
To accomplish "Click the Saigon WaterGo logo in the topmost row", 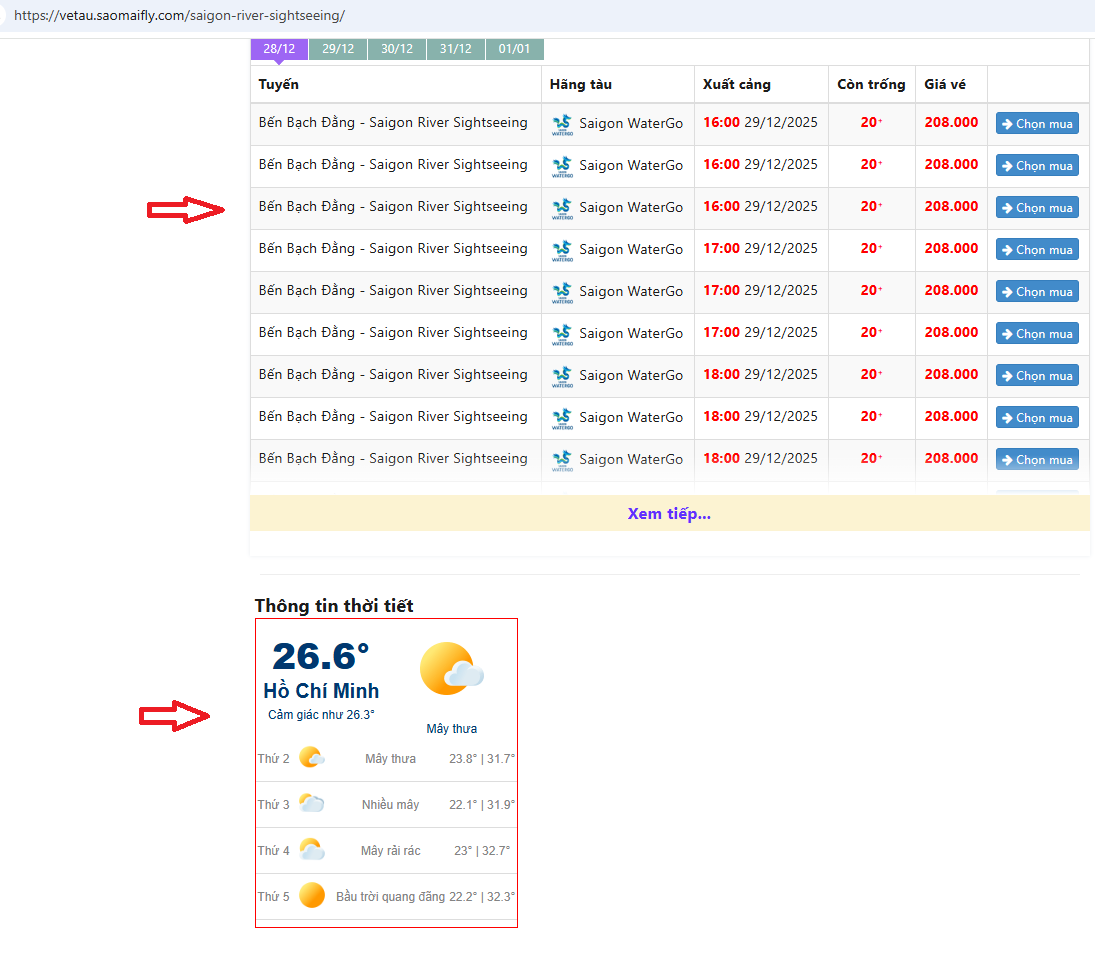I will point(562,124).
